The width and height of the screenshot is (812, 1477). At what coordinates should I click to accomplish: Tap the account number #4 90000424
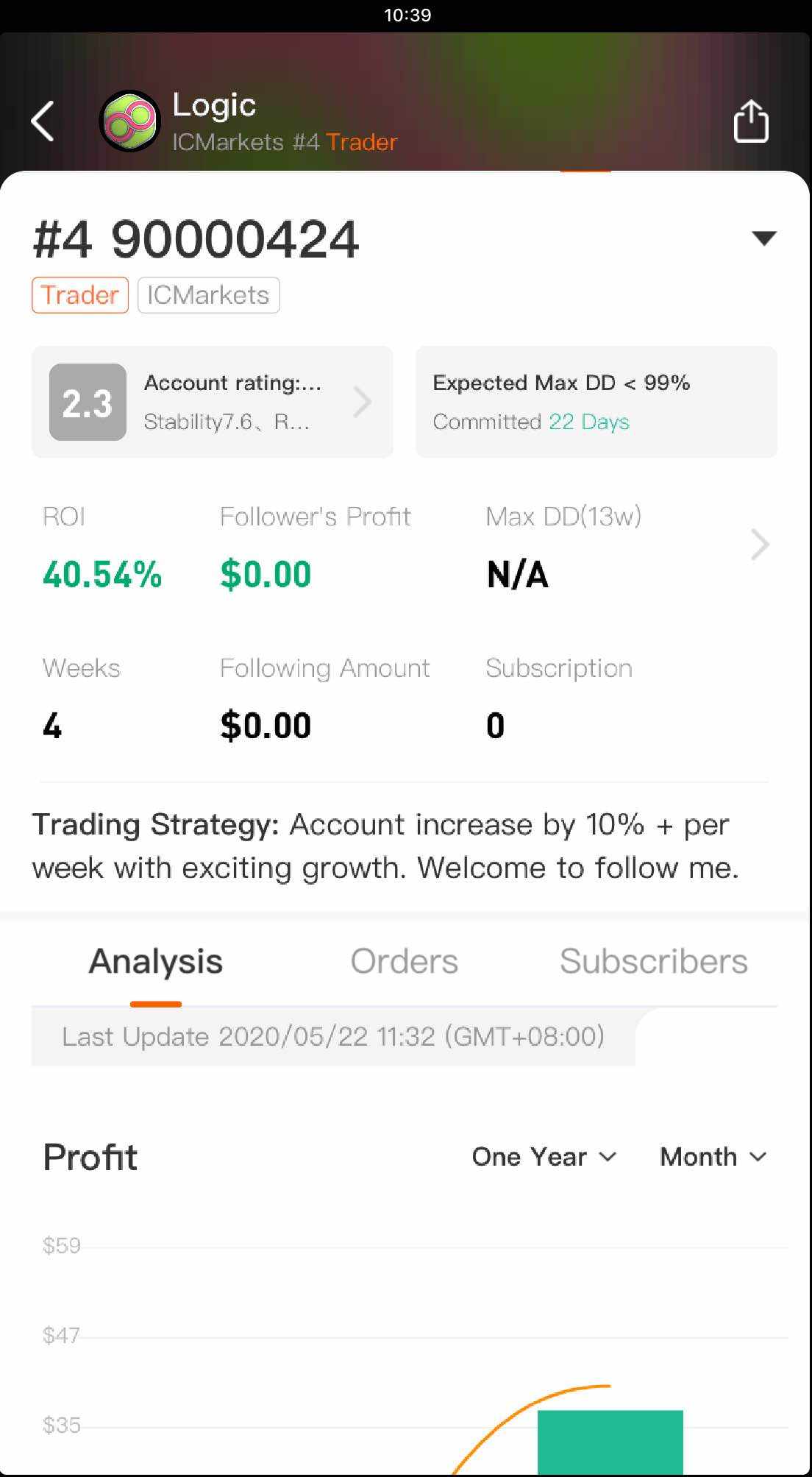pos(196,240)
